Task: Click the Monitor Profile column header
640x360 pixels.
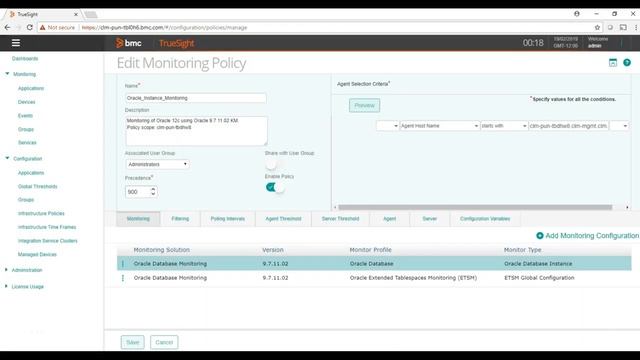Action: click(x=370, y=250)
